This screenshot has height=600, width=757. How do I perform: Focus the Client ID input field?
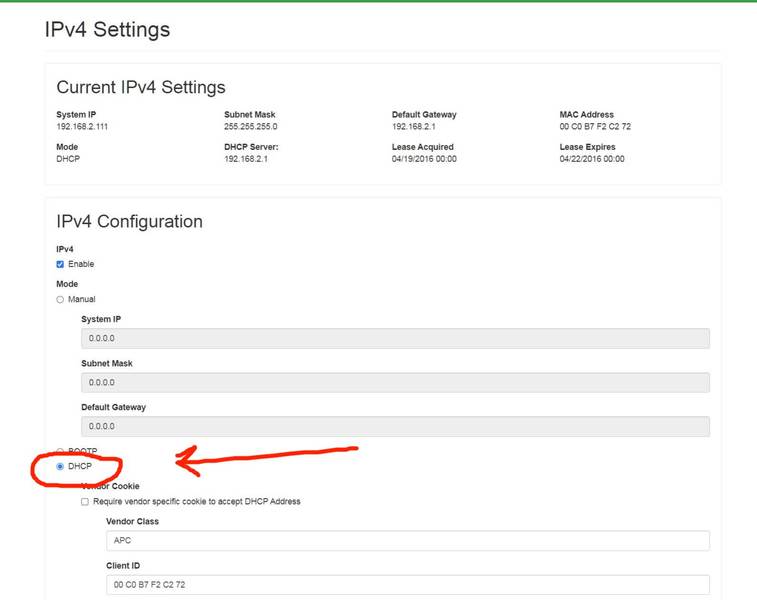pos(408,585)
